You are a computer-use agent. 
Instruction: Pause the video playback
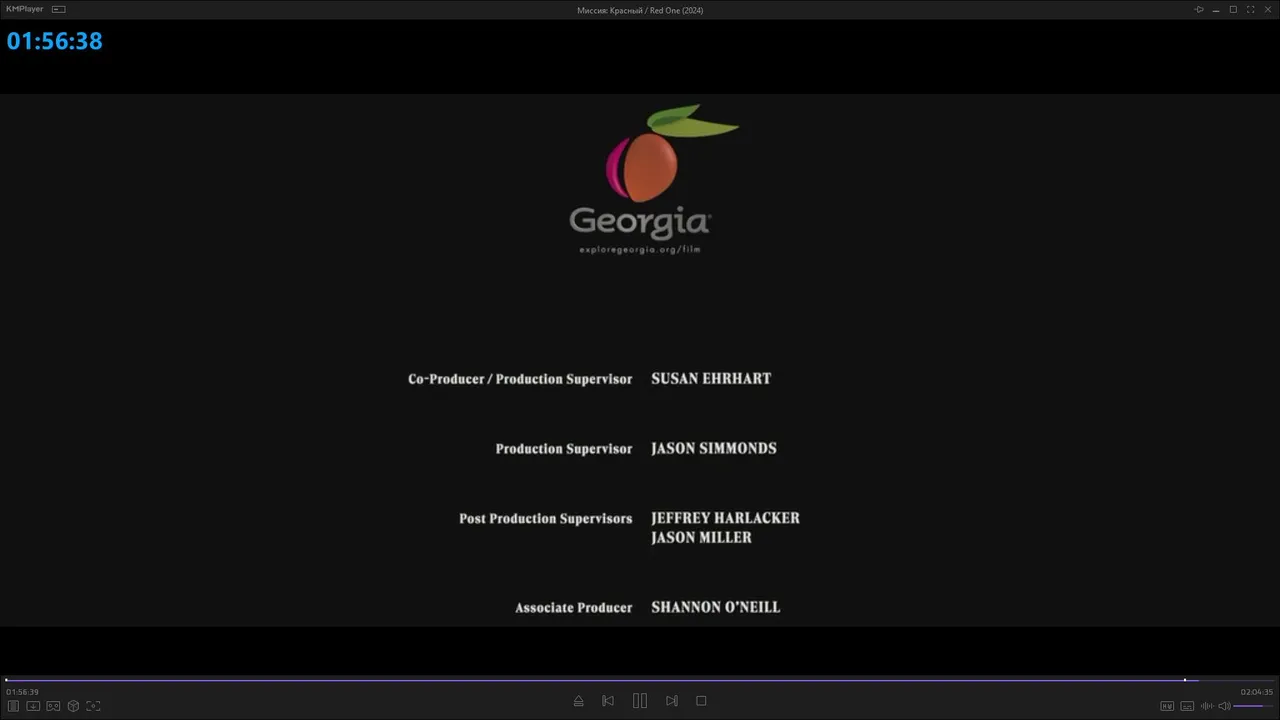coord(640,701)
